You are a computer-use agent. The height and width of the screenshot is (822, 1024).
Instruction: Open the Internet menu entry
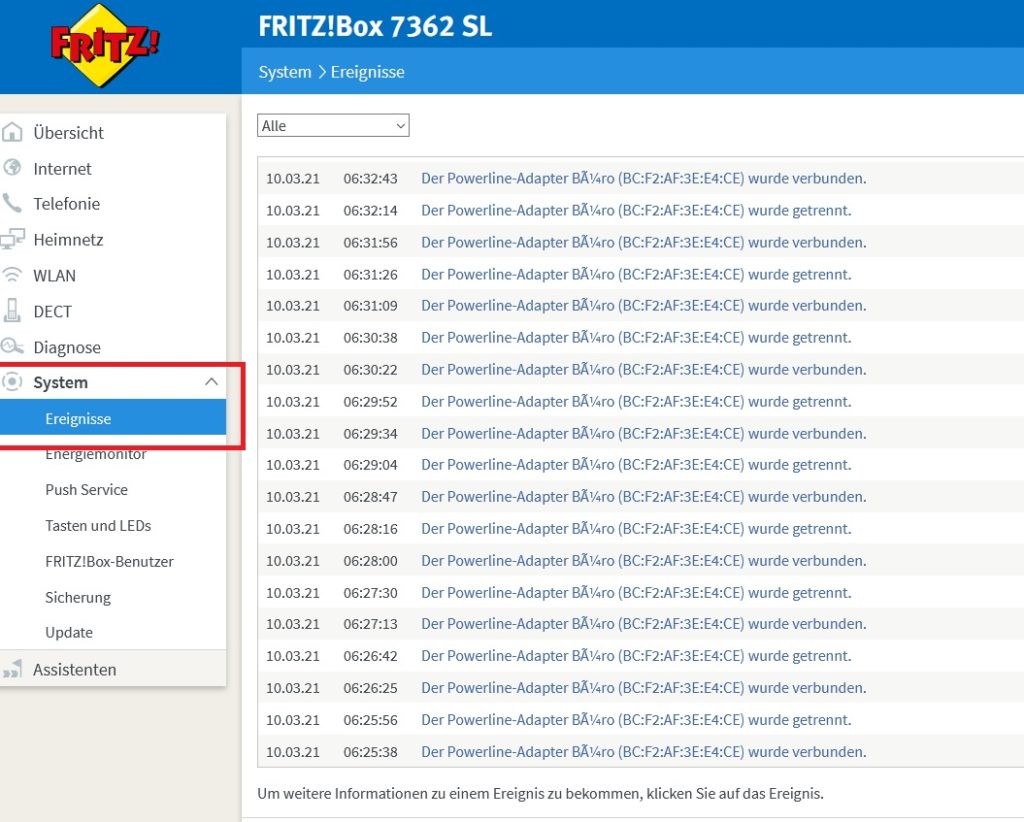pyautogui.click(x=62, y=168)
